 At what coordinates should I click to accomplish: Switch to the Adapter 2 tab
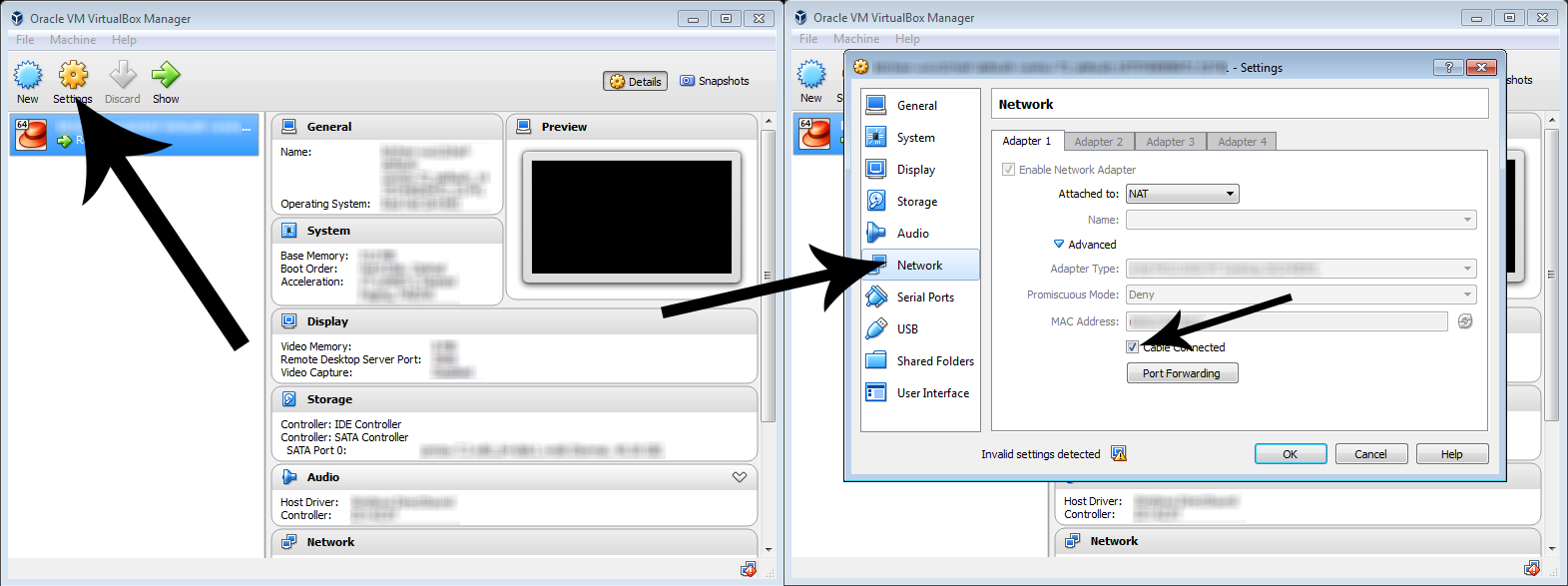[x=1099, y=142]
